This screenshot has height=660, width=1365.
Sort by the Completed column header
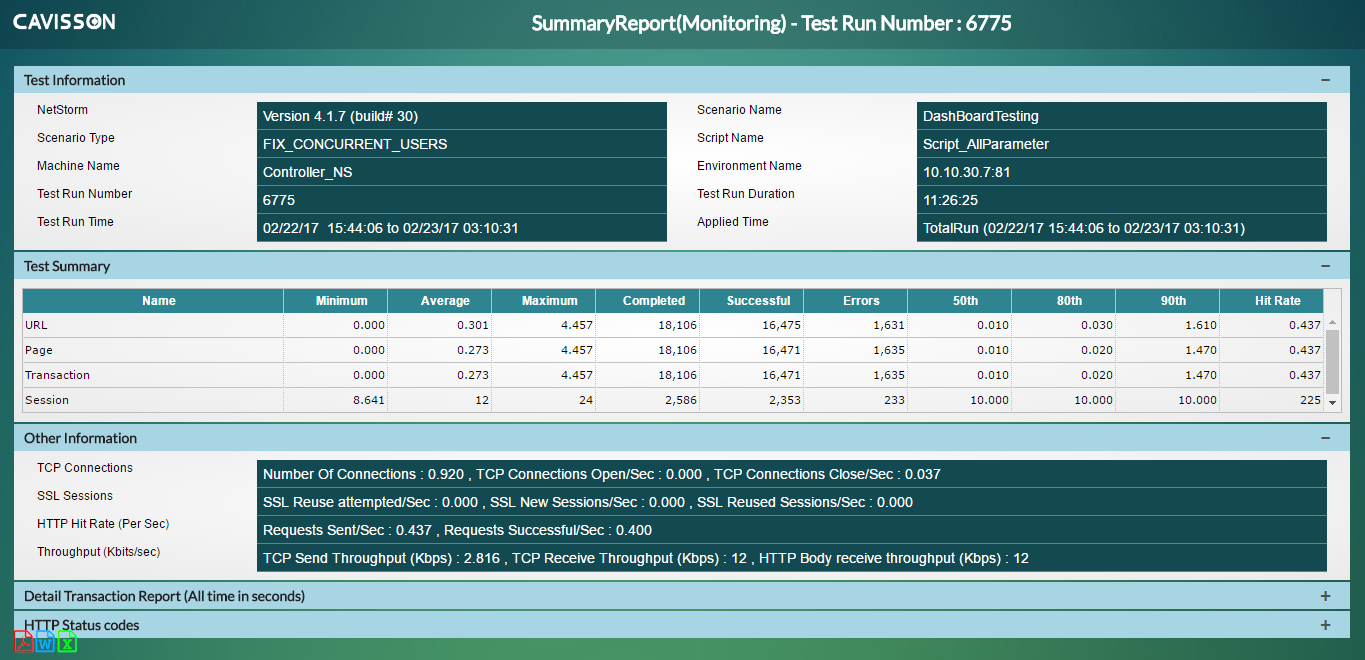tap(648, 301)
